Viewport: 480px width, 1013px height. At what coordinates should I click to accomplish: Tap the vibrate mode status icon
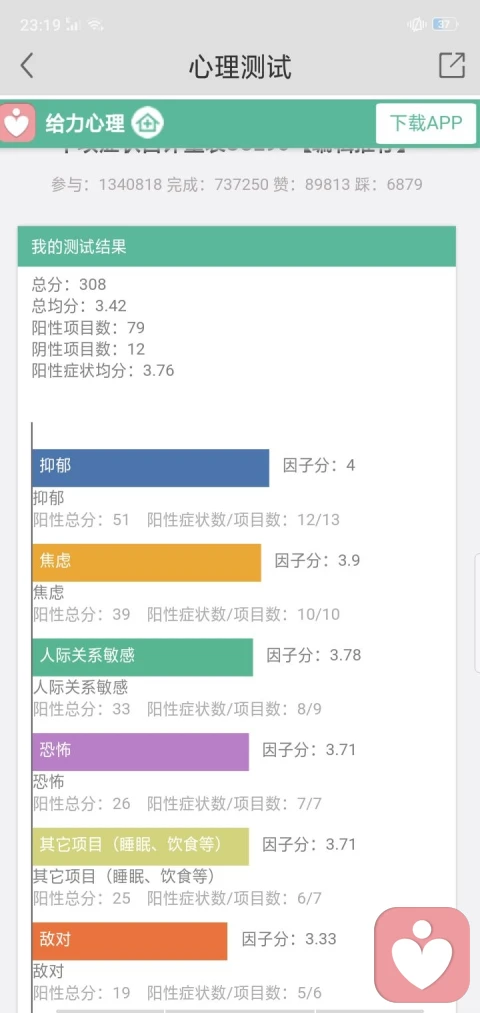(417, 25)
